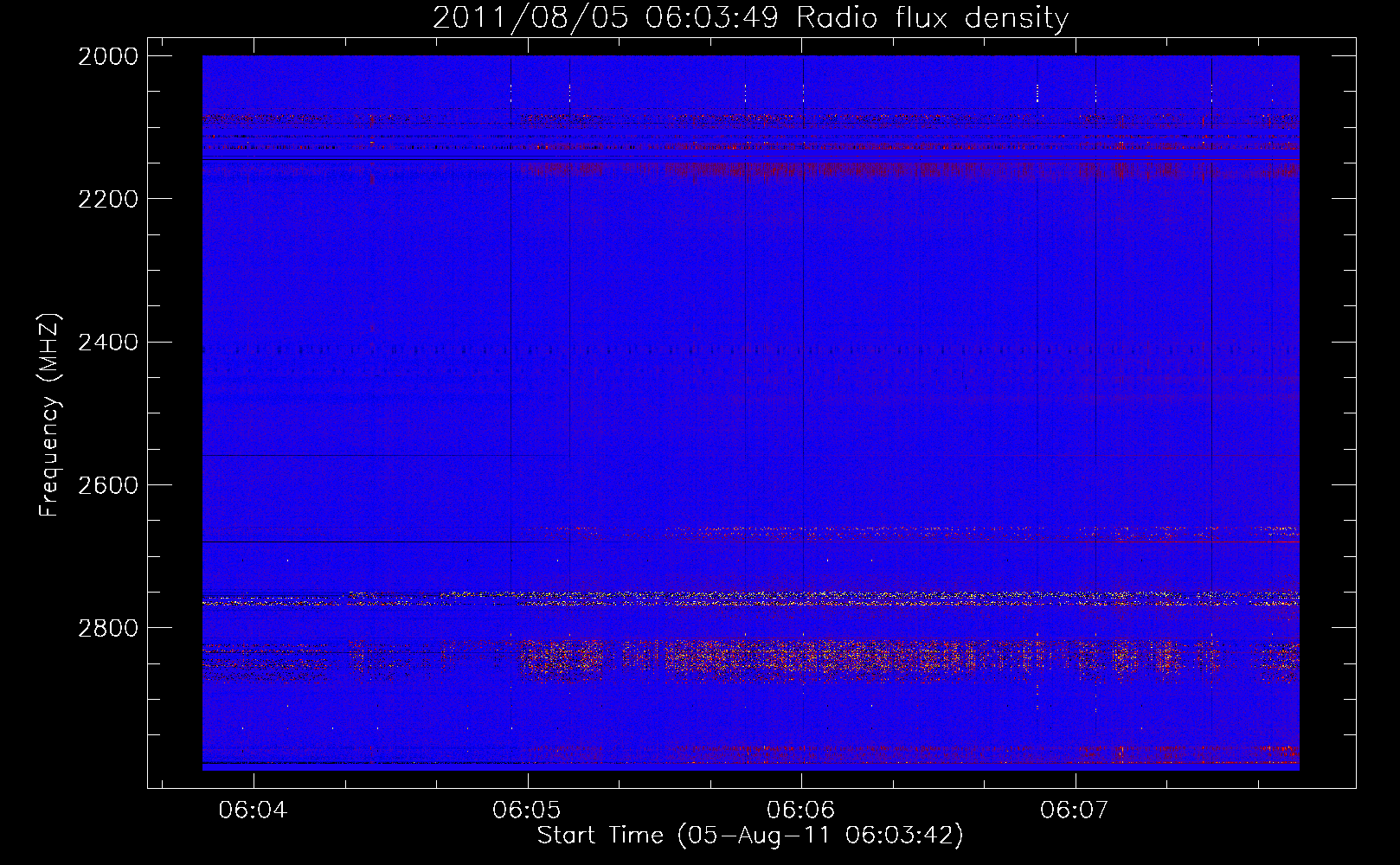
Task: Select the '2600' frequency axis label
Action: 108,485
